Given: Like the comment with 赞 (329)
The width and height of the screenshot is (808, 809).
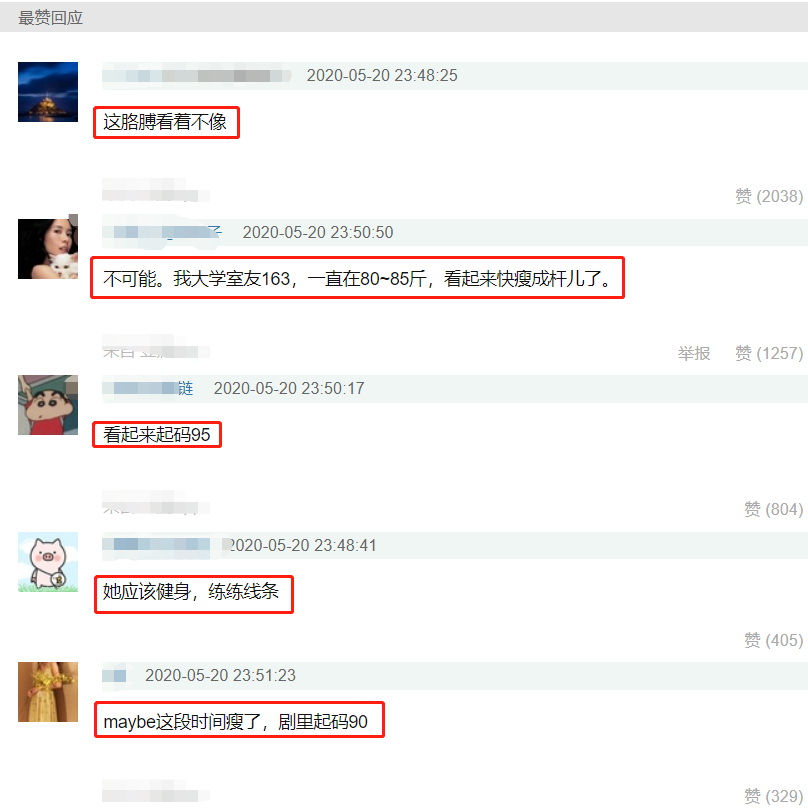Looking at the screenshot, I should click(773, 796).
